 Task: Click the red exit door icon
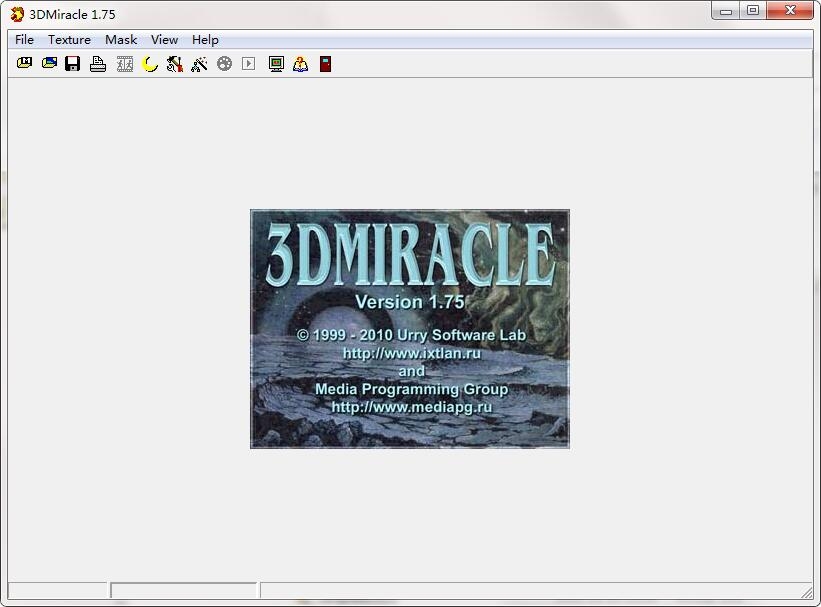(325, 64)
